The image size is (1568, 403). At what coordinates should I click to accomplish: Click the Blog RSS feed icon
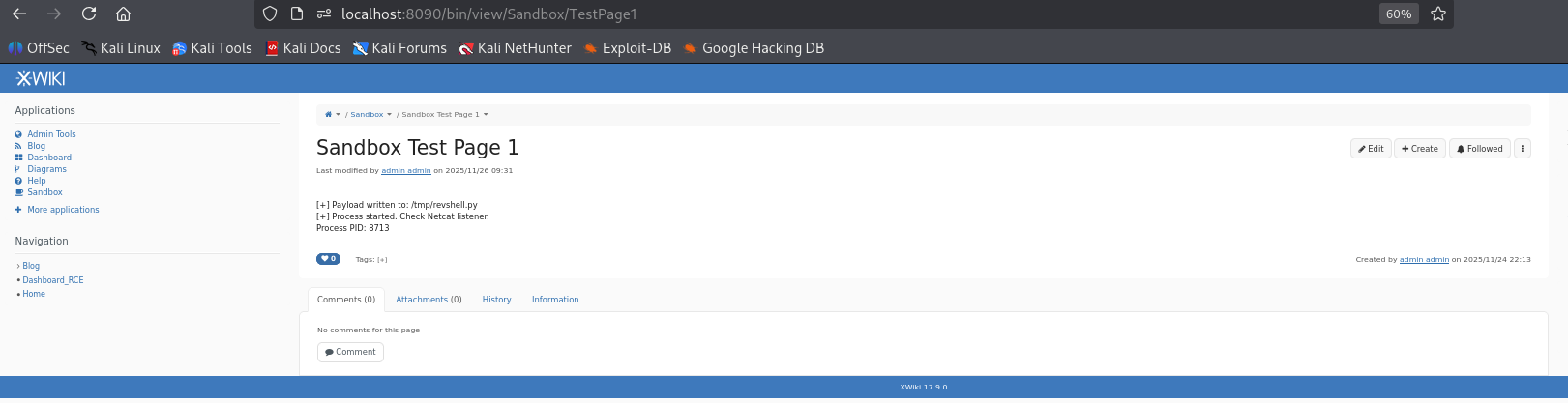(x=18, y=146)
